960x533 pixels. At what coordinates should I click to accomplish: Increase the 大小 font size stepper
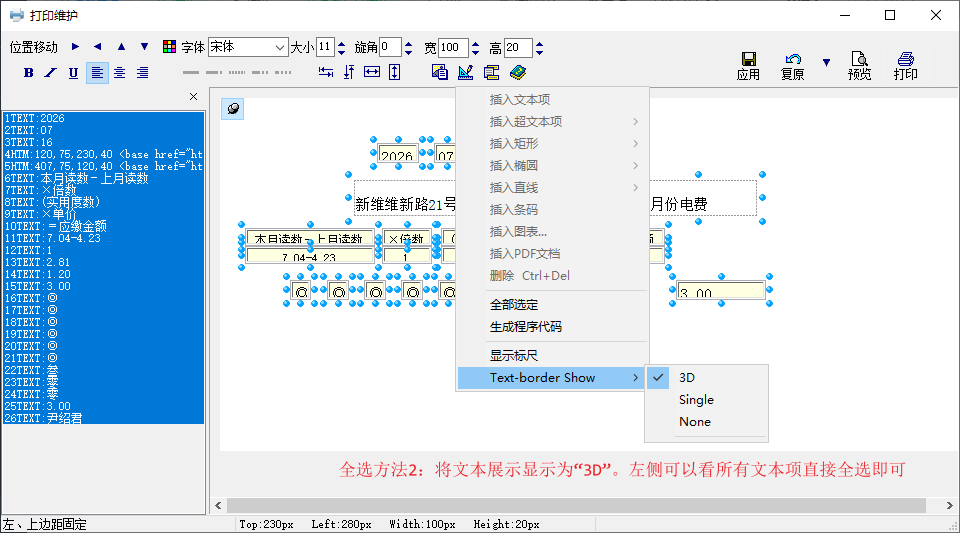342,43
